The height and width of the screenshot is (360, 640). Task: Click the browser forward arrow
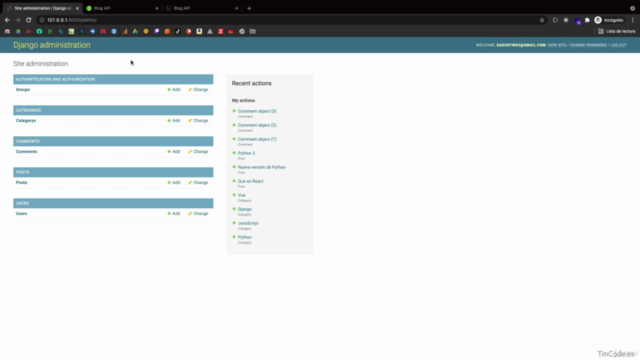click(x=18, y=20)
